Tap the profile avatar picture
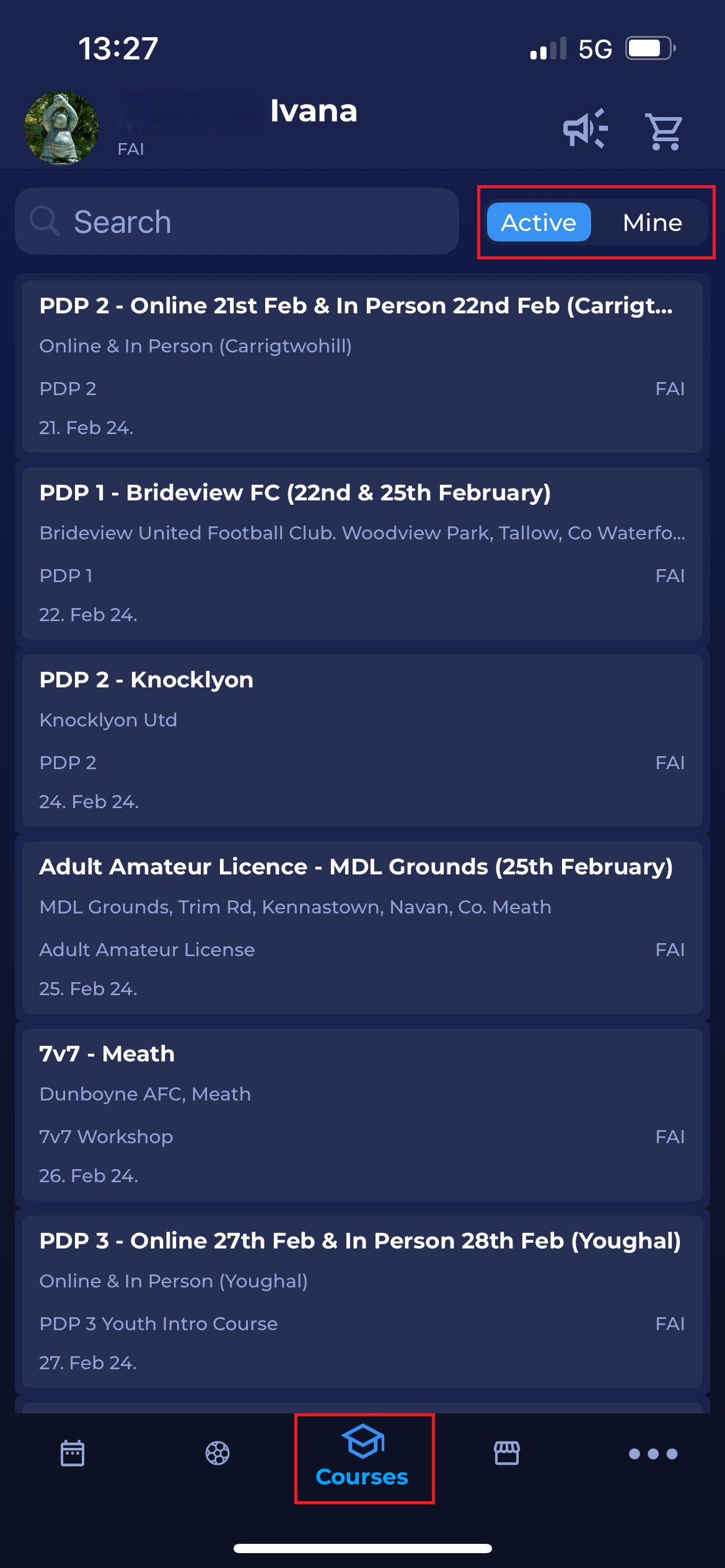725x1568 pixels. (61, 128)
